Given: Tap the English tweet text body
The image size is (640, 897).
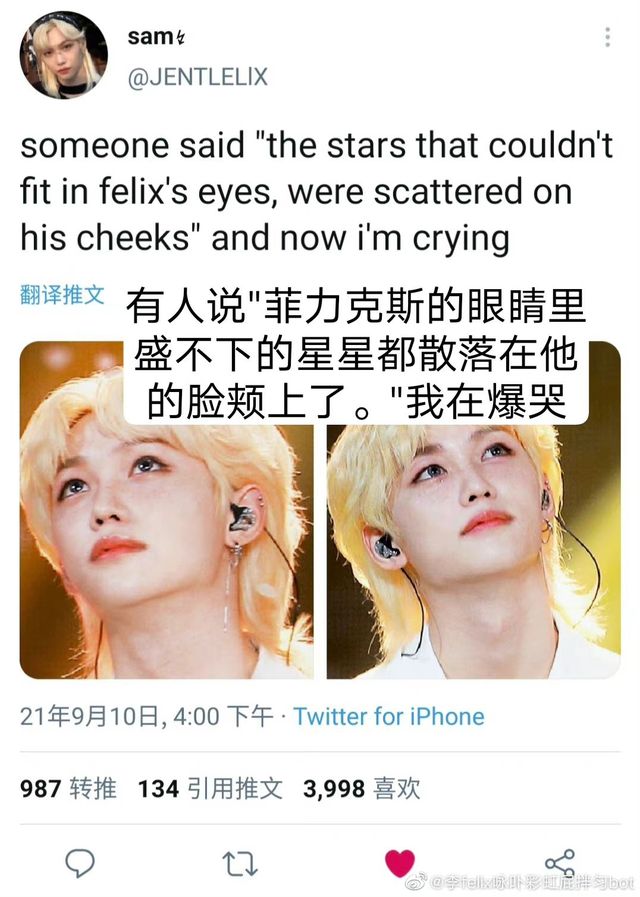Looking at the screenshot, I should [316, 192].
